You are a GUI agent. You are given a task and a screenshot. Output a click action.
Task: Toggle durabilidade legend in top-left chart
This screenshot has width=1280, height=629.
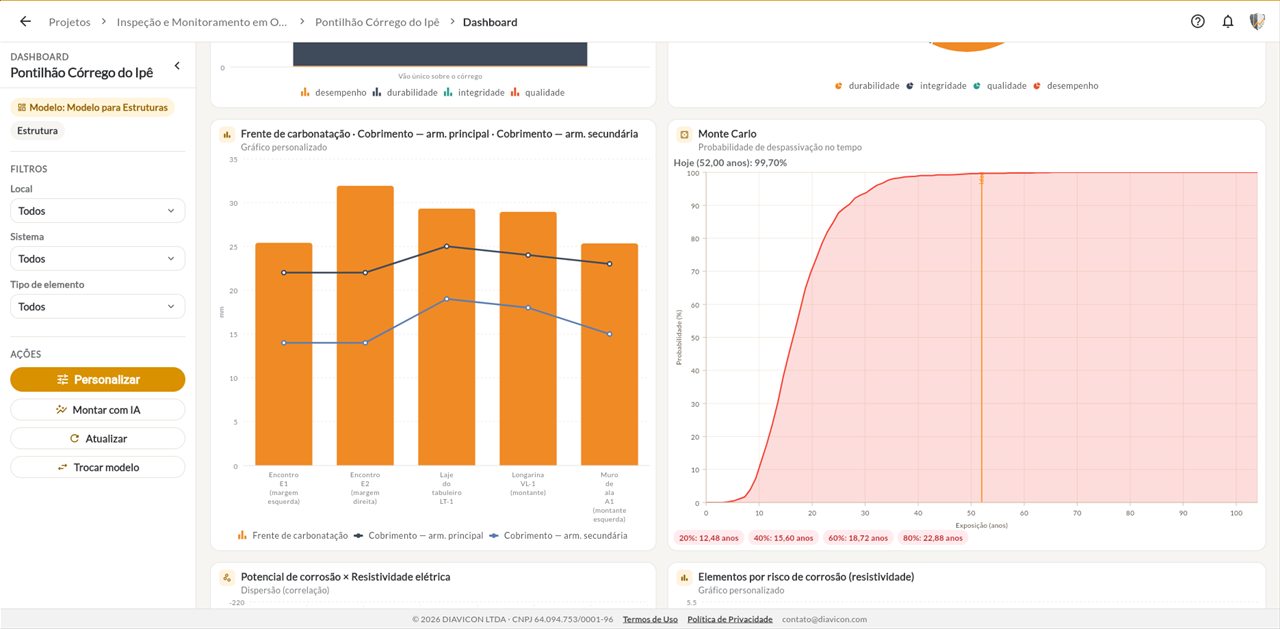pos(405,92)
